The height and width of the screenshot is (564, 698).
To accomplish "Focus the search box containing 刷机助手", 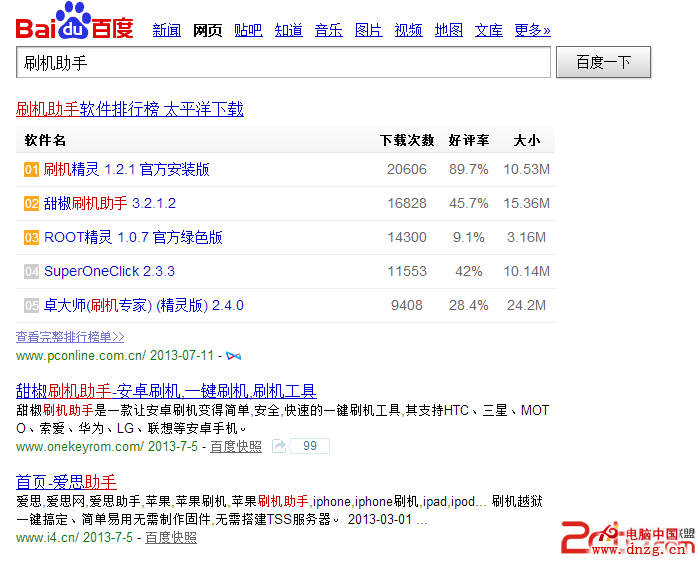I will click(x=283, y=62).
